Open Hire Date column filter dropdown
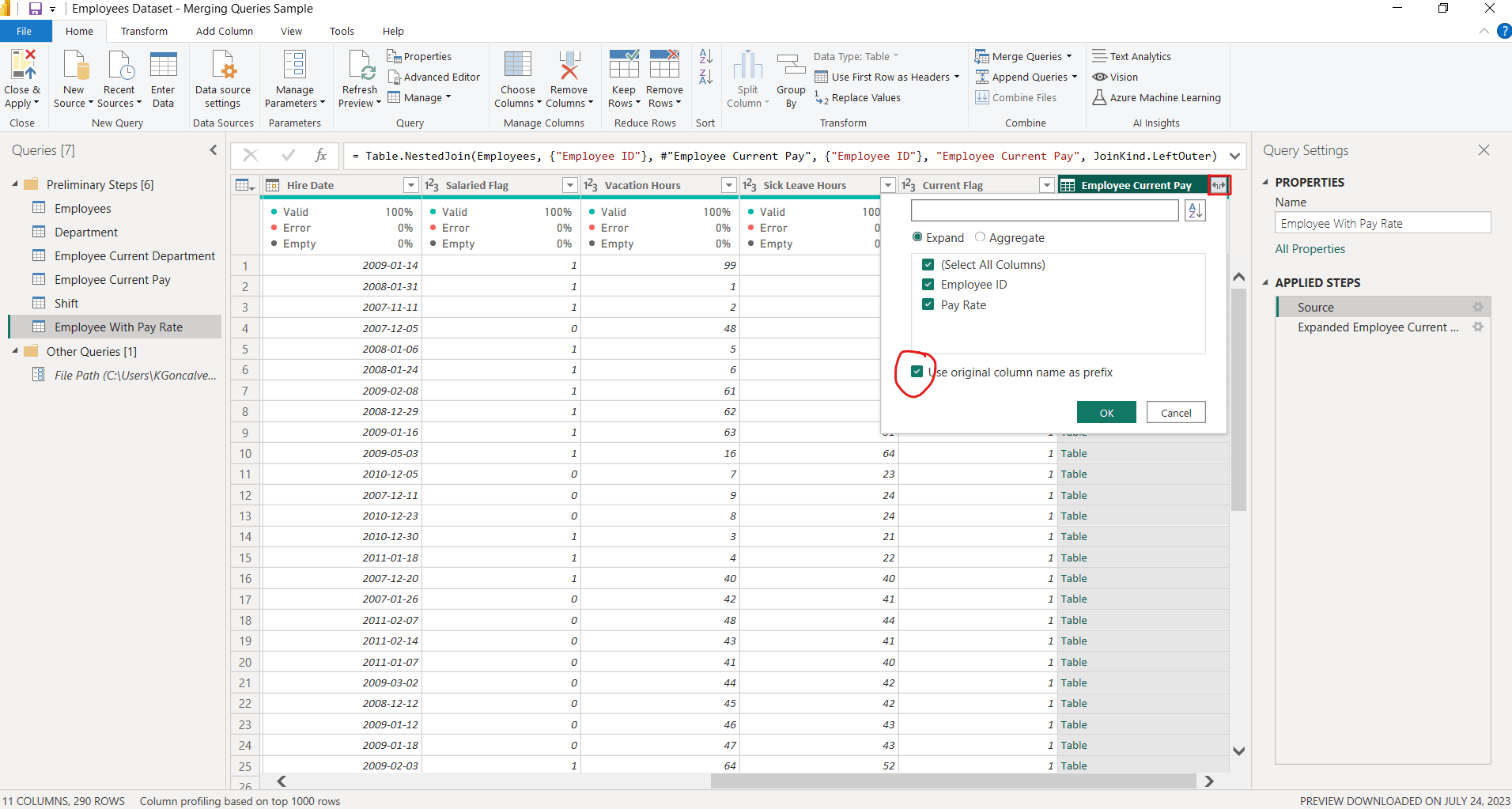The height and width of the screenshot is (809, 1512). [x=410, y=185]
